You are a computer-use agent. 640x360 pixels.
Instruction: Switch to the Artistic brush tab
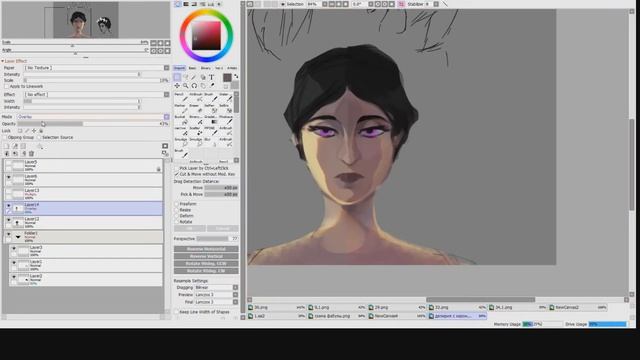(232, 68)
